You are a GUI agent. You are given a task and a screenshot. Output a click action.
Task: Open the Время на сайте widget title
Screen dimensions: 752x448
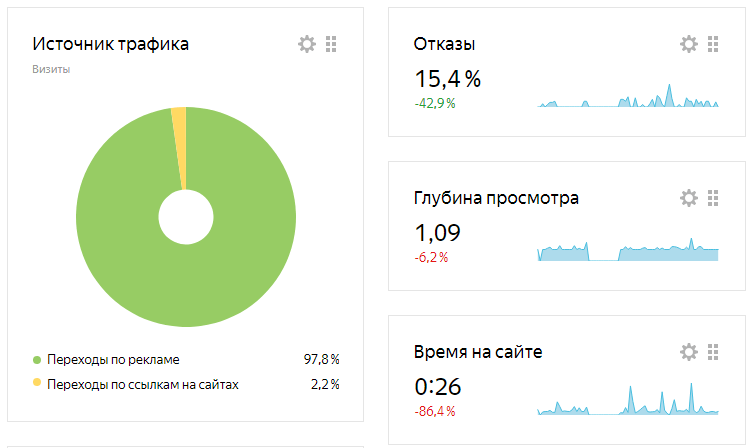[478, 352]
